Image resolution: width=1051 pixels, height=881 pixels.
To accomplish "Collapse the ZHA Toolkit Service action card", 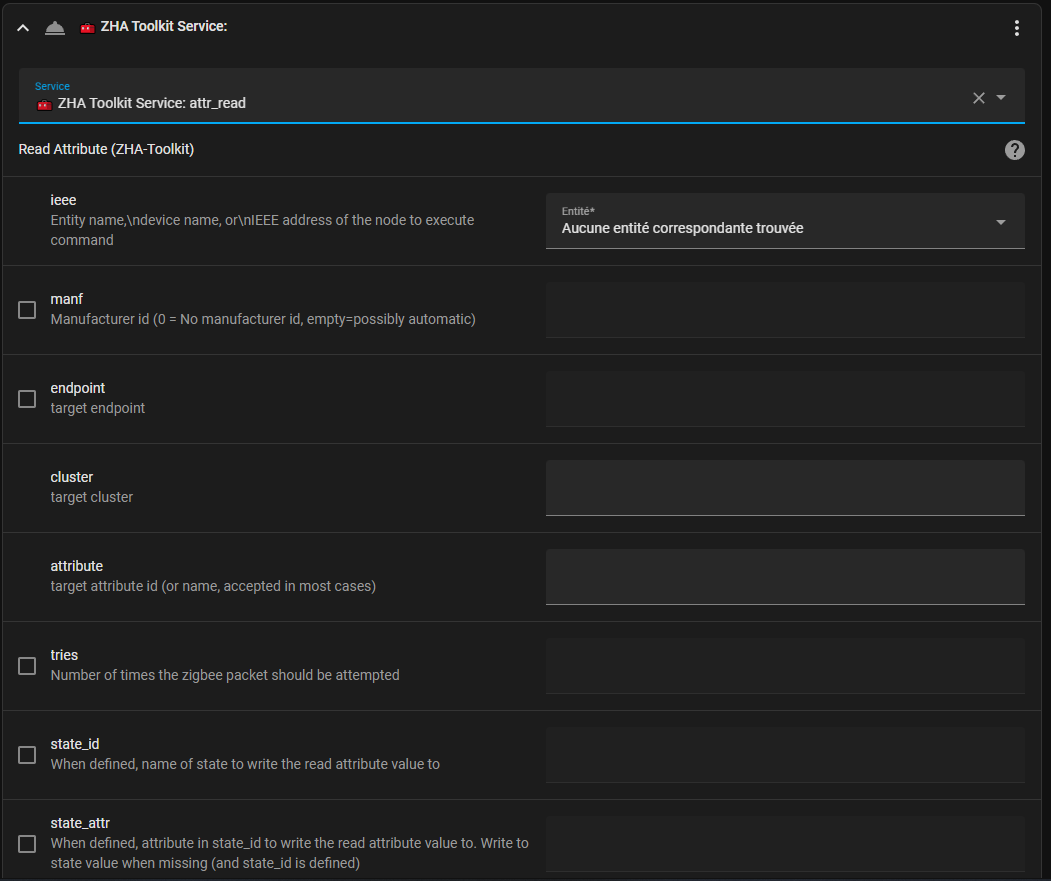I will click(x=23, y=28).
